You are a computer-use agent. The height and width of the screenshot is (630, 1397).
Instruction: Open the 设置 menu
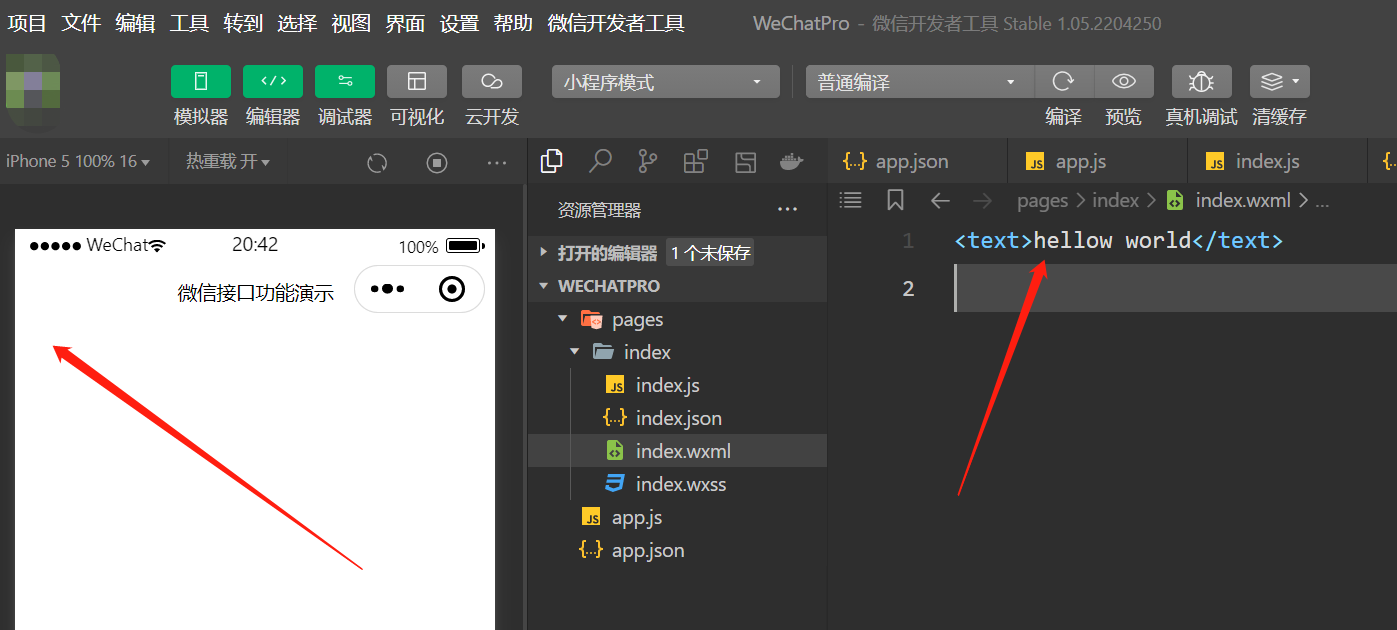coord(459,23)
